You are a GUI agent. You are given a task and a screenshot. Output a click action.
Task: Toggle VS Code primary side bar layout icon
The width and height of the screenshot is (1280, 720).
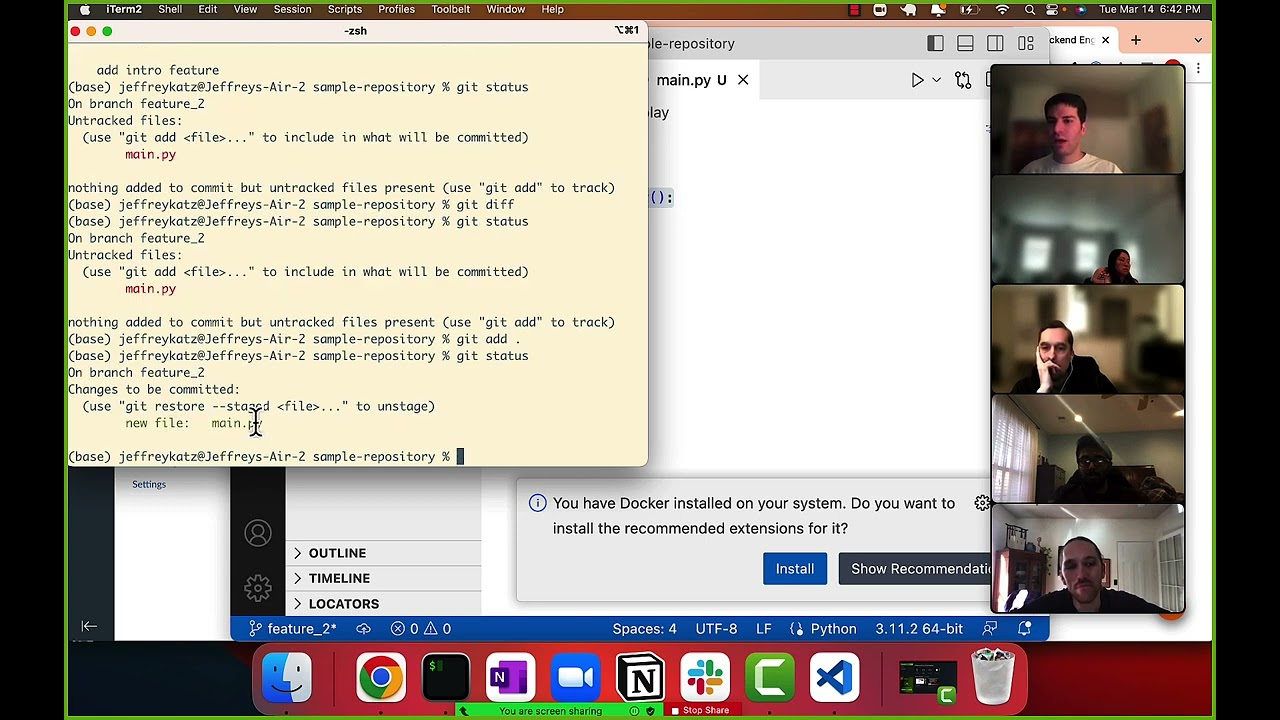pos(935,44)
